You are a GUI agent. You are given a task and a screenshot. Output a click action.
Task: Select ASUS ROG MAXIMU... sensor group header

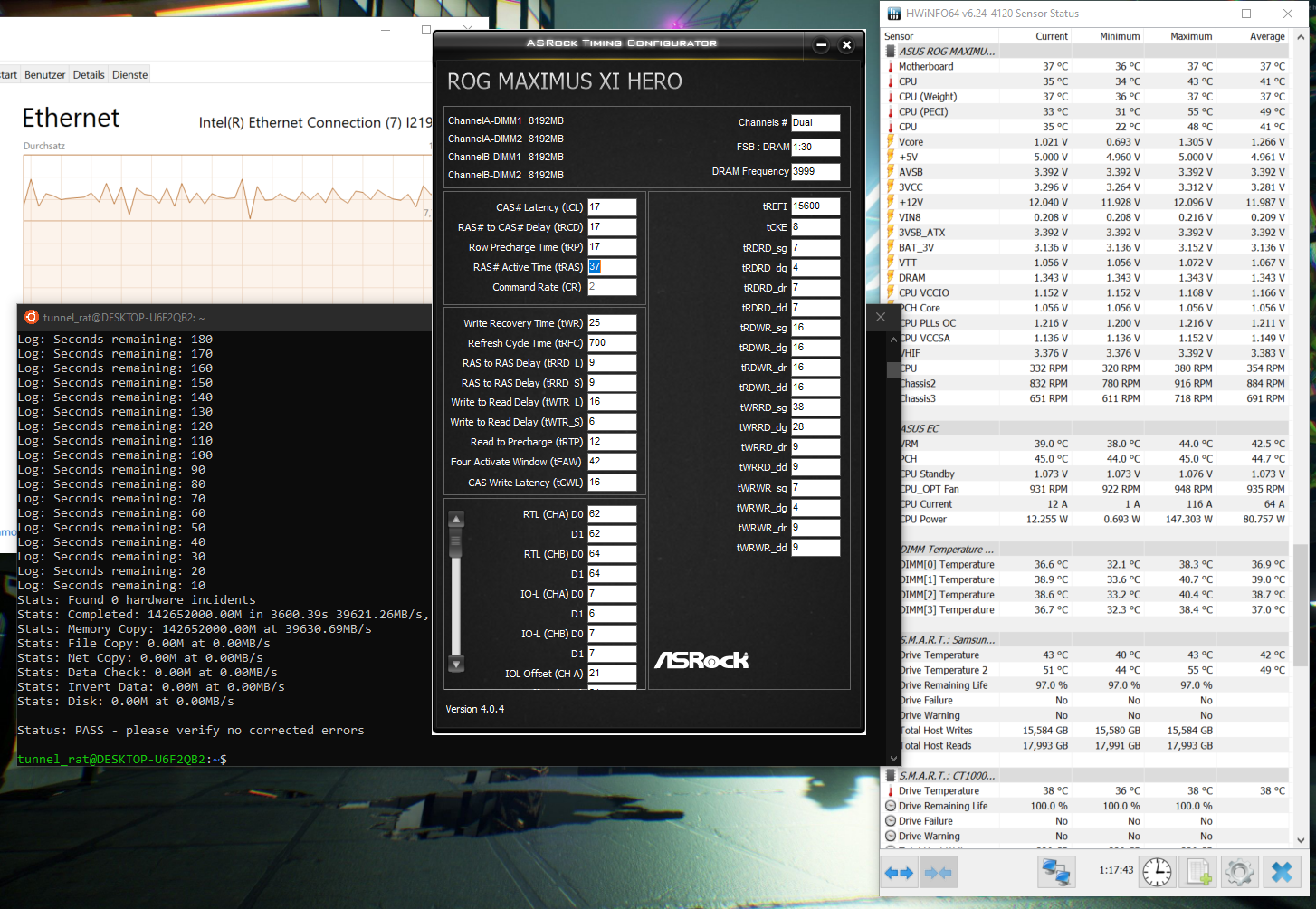point(1086,52)
